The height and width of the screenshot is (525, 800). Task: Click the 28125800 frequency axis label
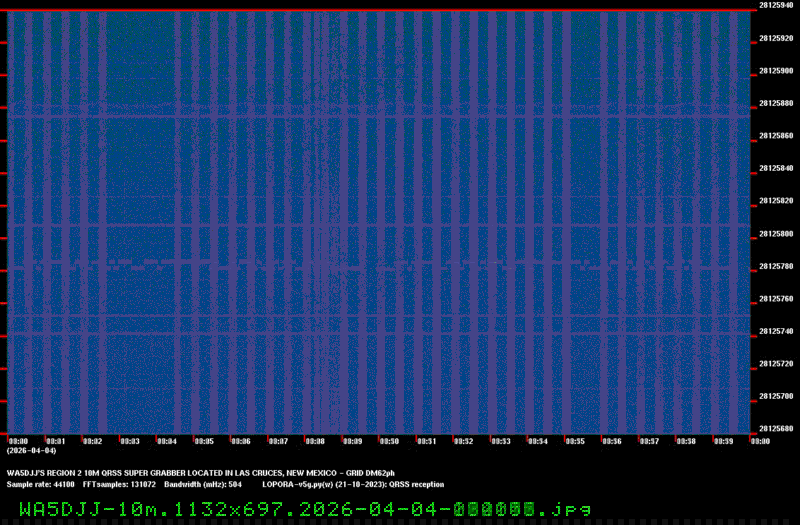[776, 234]
